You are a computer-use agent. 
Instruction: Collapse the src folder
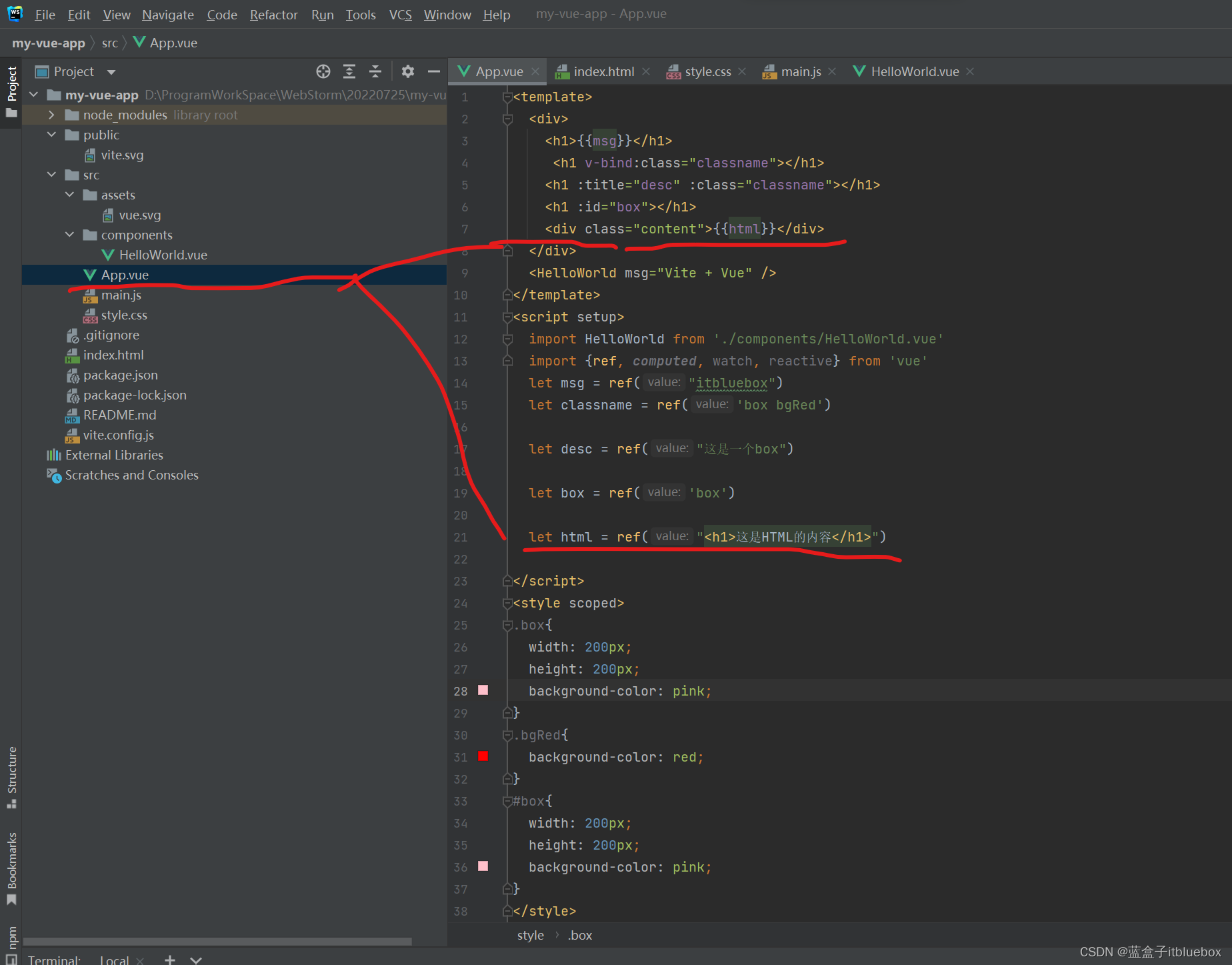pyautogui.click(x=52, y=175)
